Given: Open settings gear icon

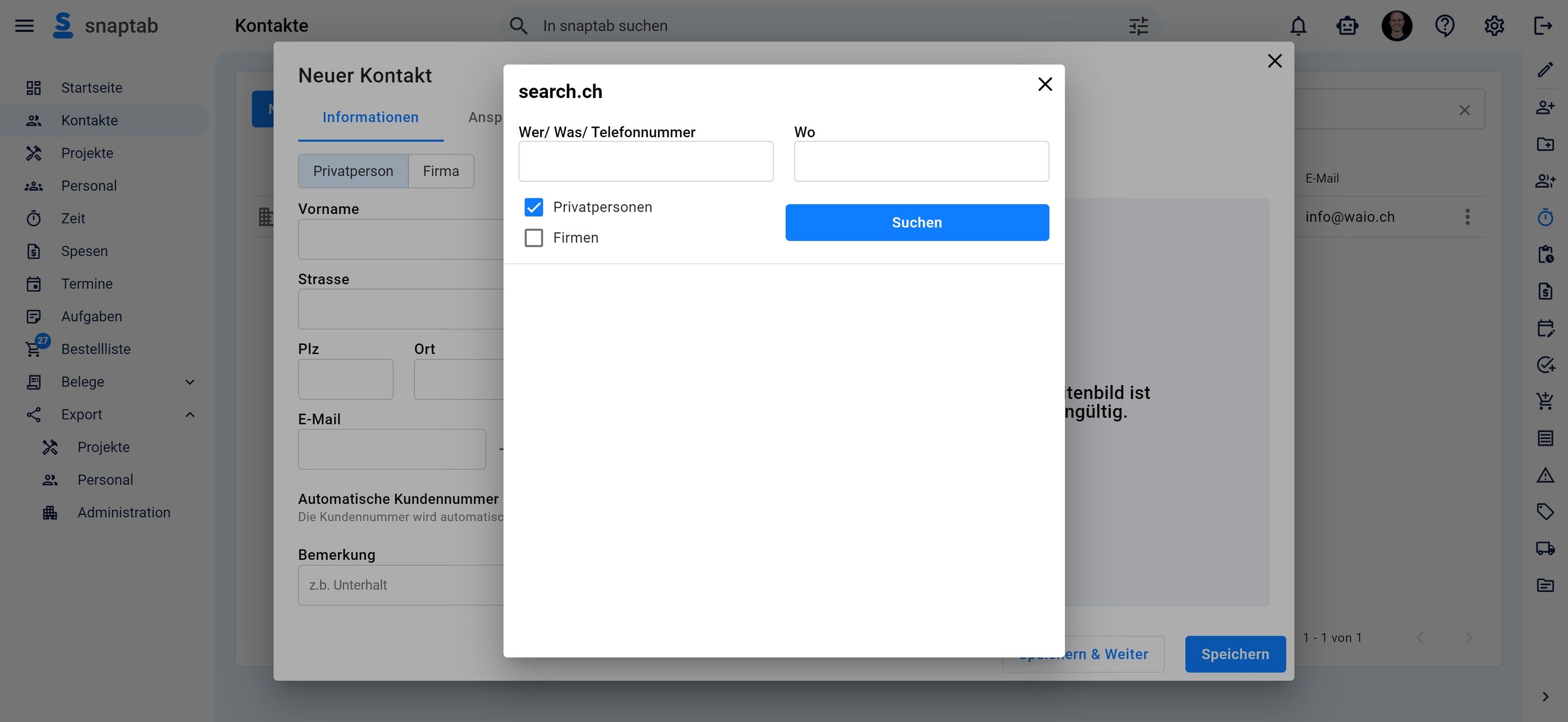Looking at the screenshot, I should pos(1494,26).
